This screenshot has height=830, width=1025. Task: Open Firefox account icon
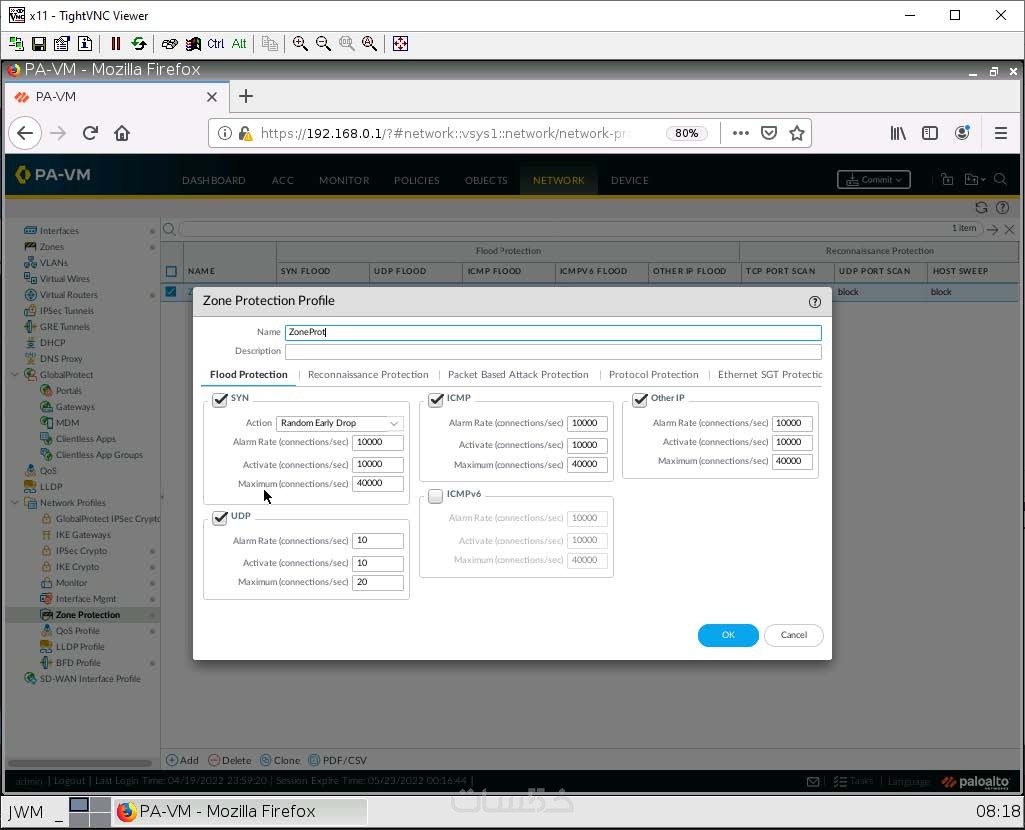coord(962,133)
